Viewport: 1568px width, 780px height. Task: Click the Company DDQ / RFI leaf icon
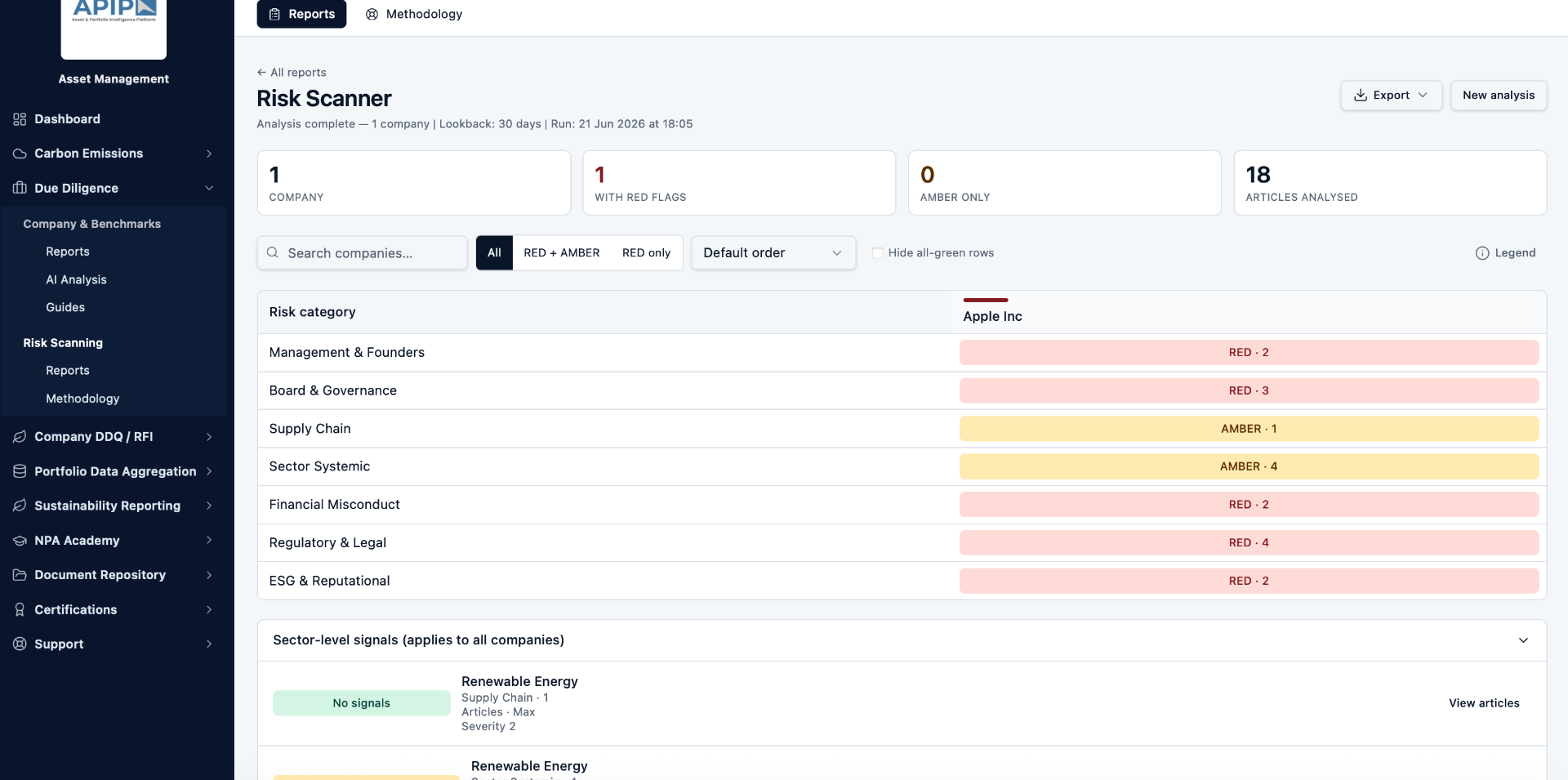(x=20, y=437)
